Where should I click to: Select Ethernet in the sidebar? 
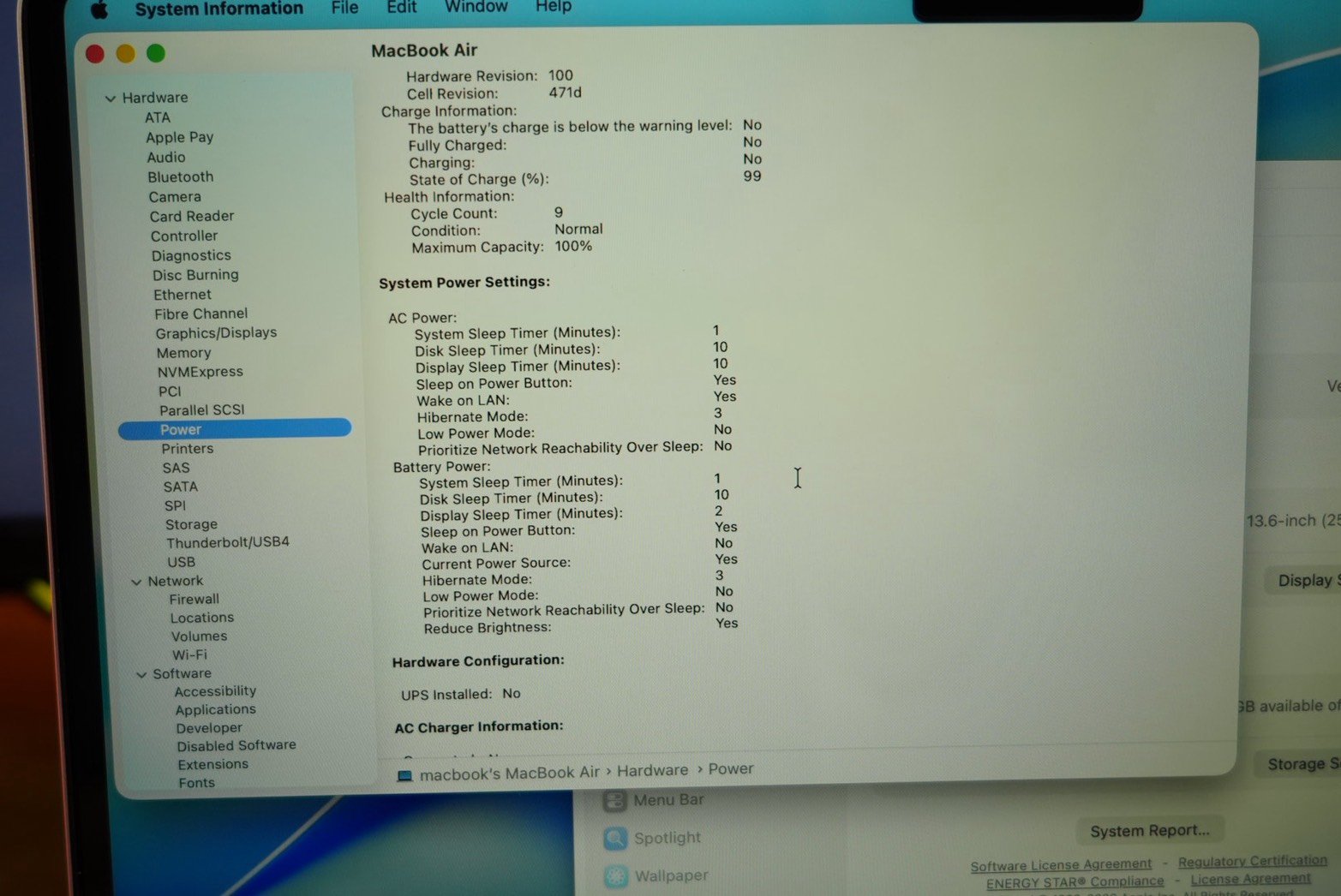[183, 295]
